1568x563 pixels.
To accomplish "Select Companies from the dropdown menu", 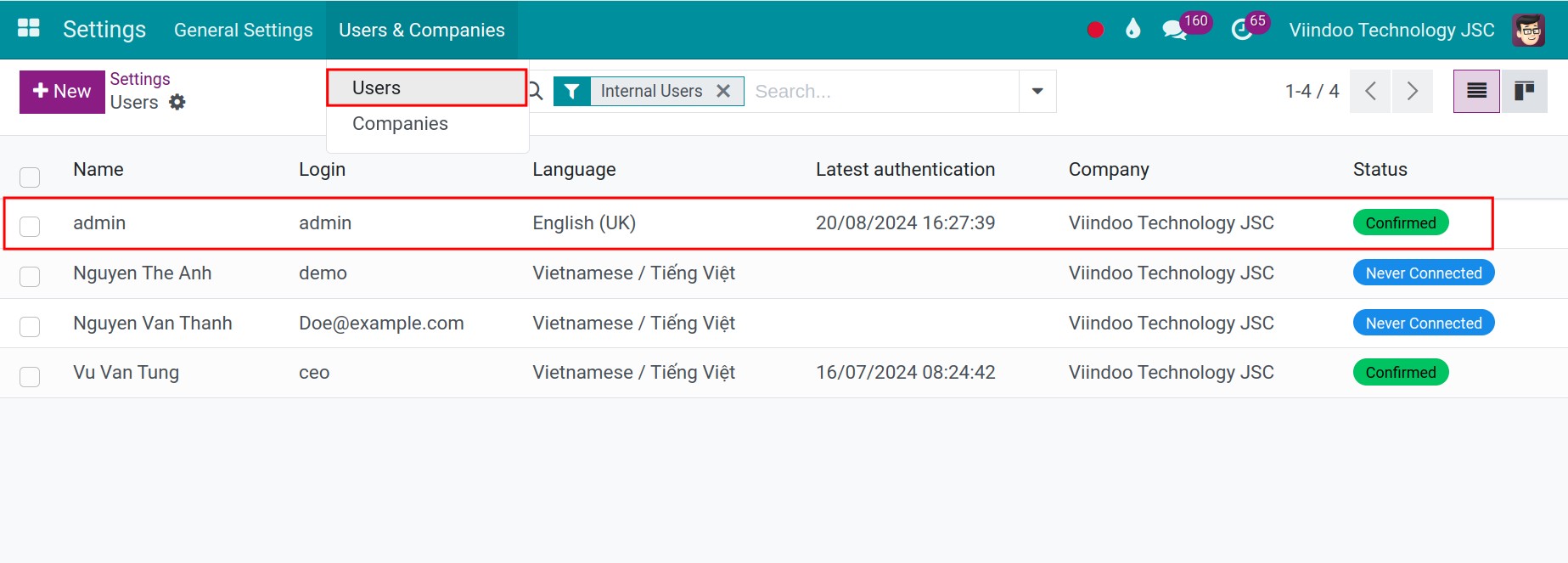I will pyautogui.click(x=427, y=123).
